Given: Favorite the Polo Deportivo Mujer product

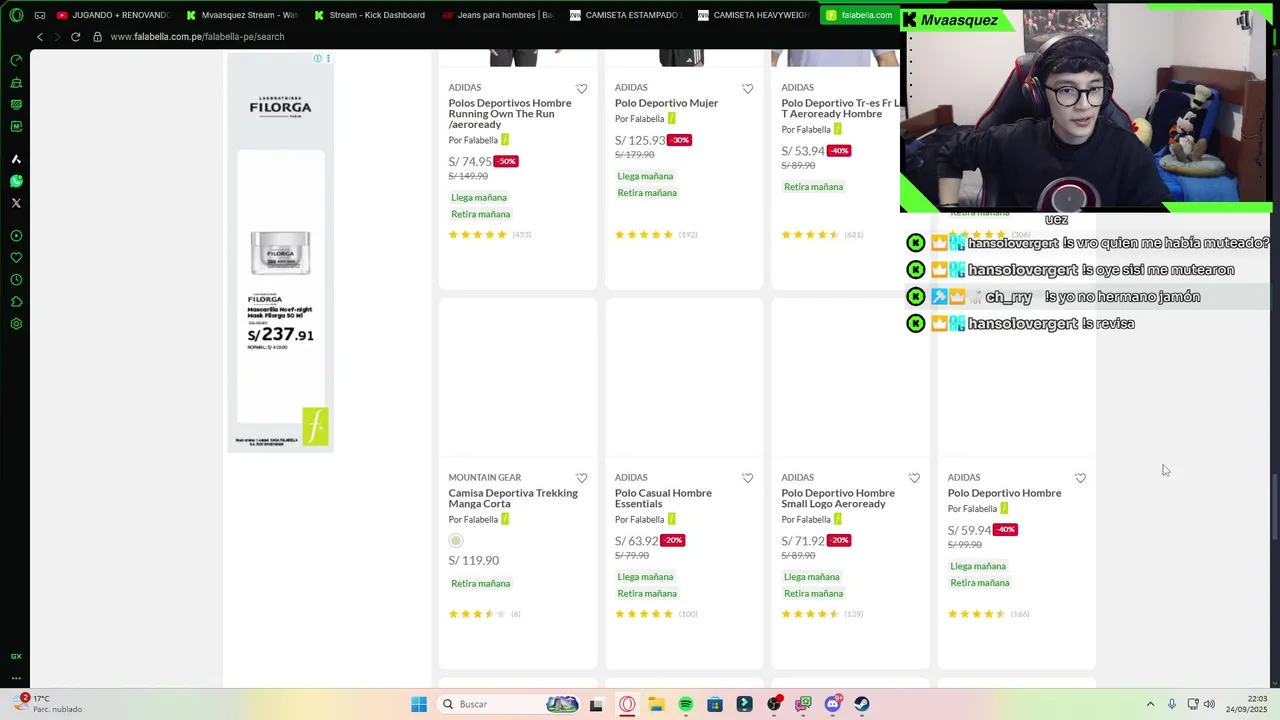Looking at the screenshot, I should point(747,89).
